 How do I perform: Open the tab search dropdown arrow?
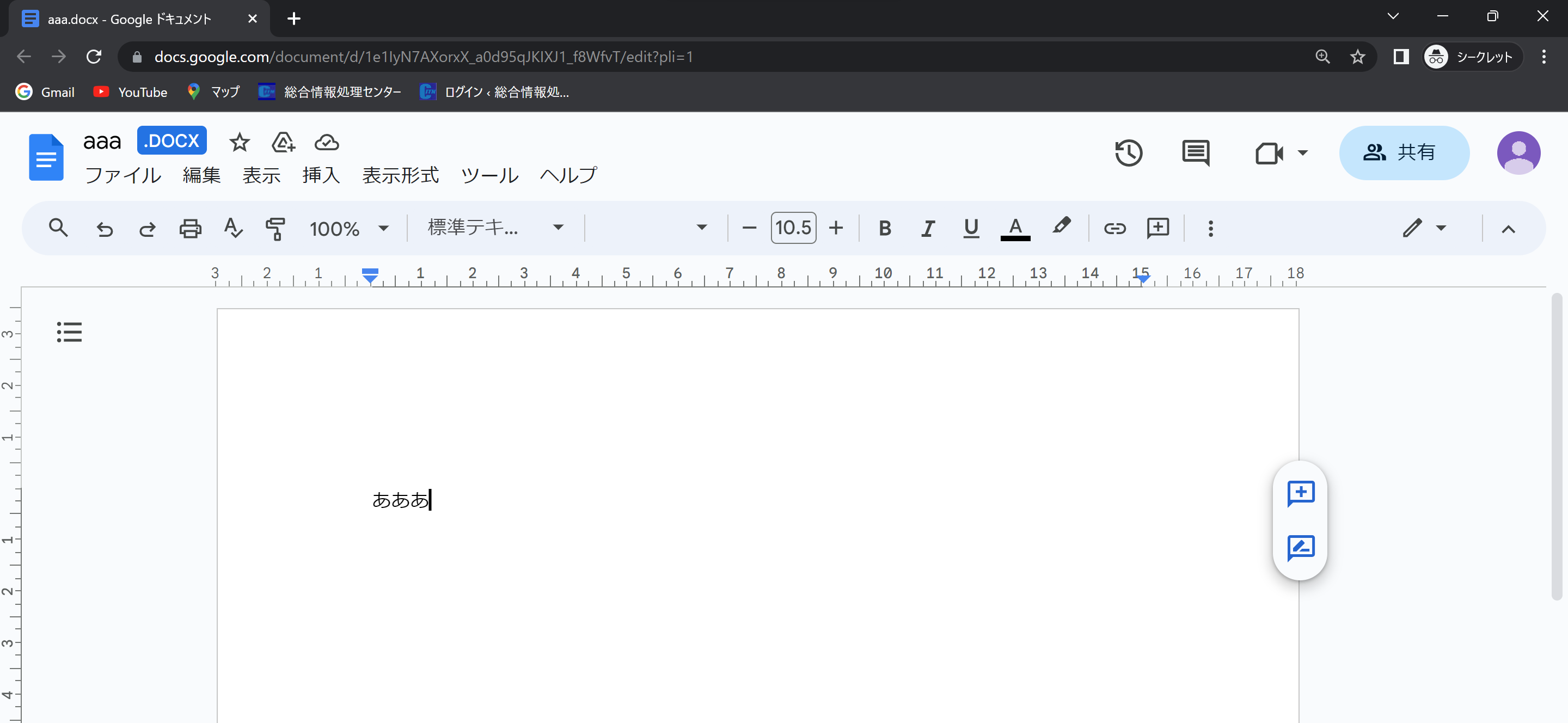1393,16
